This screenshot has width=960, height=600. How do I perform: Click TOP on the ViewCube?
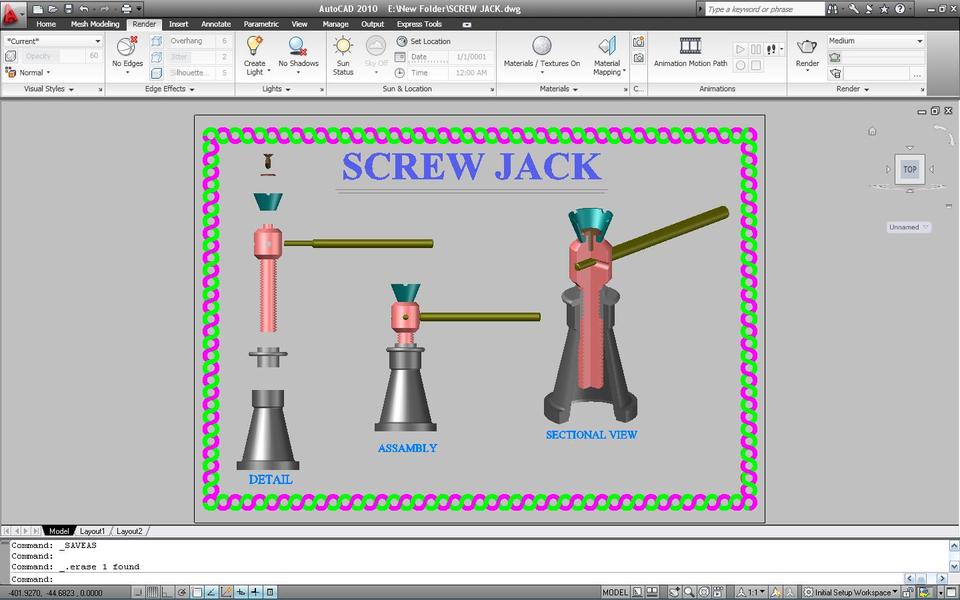pos(909,169)
